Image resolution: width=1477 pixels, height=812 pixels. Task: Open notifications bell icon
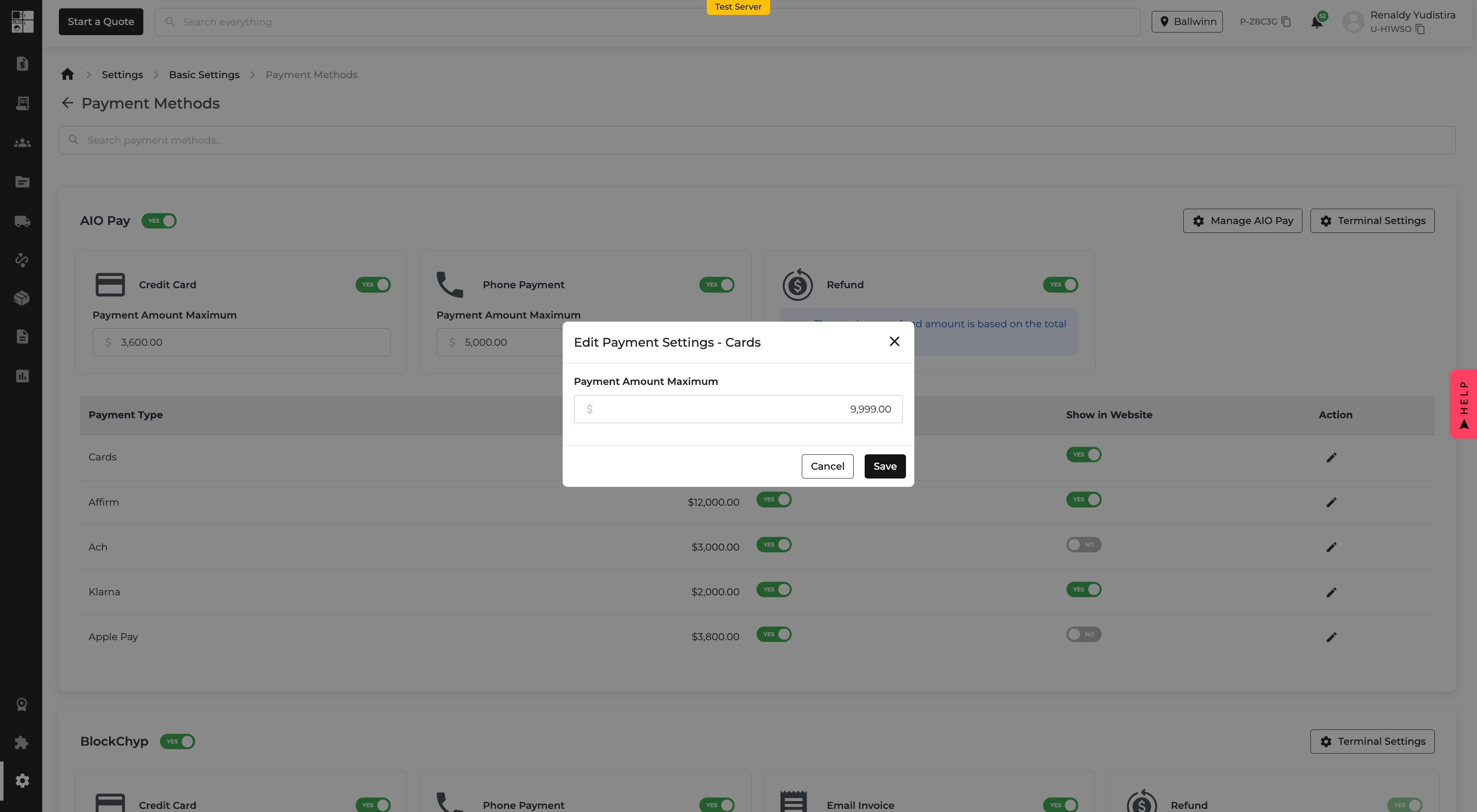point(1317,22)
